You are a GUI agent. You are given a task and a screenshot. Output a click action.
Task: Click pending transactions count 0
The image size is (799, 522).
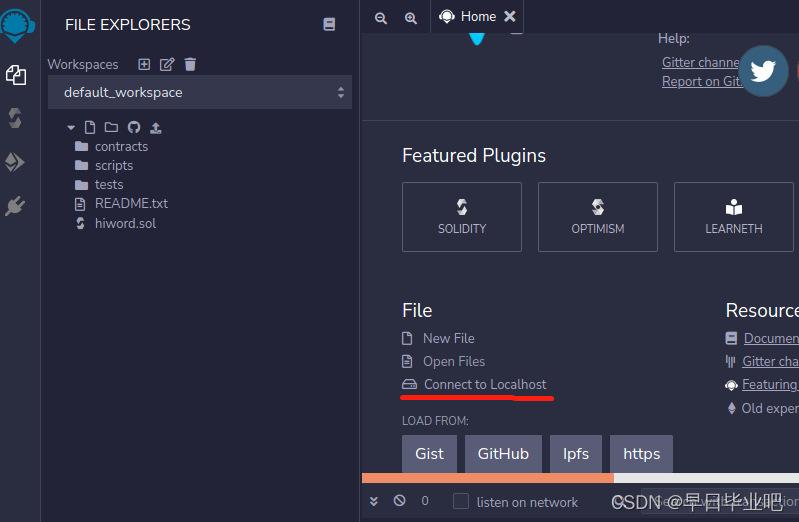425,501
